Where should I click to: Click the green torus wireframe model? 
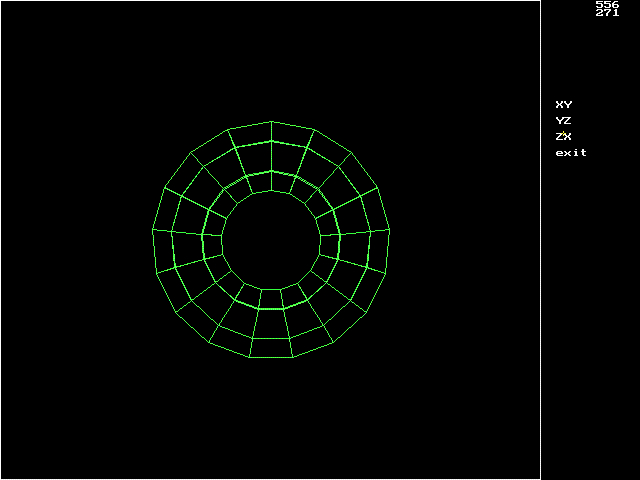tap(271, 240)
